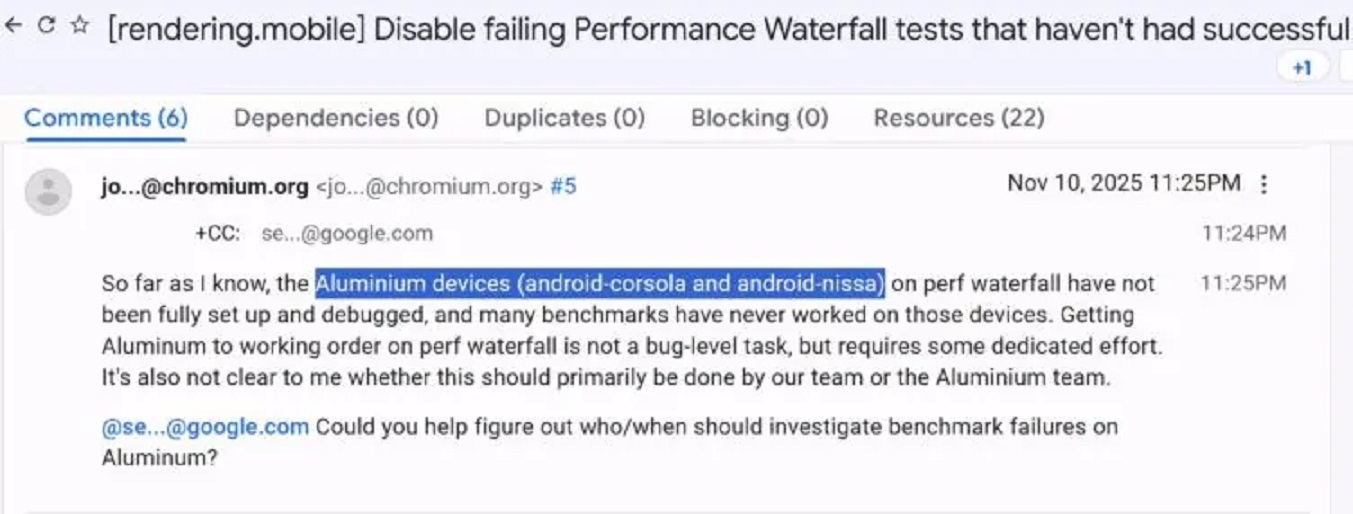The image size is (1353, 514).
Task: Click the +CC se...@google.com address
Action: click(347, 234)
